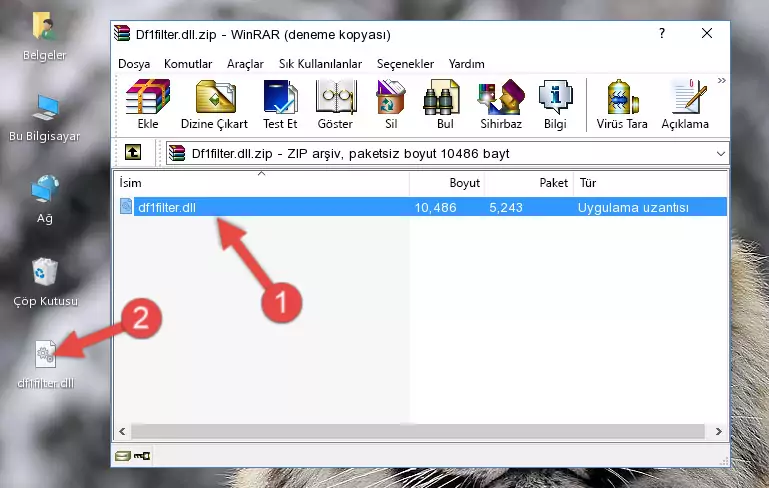This screenshot has height=488, width=769.
Task: Click the Ekle (Add) toolbar icon
Action: click(x=148, y=104)
